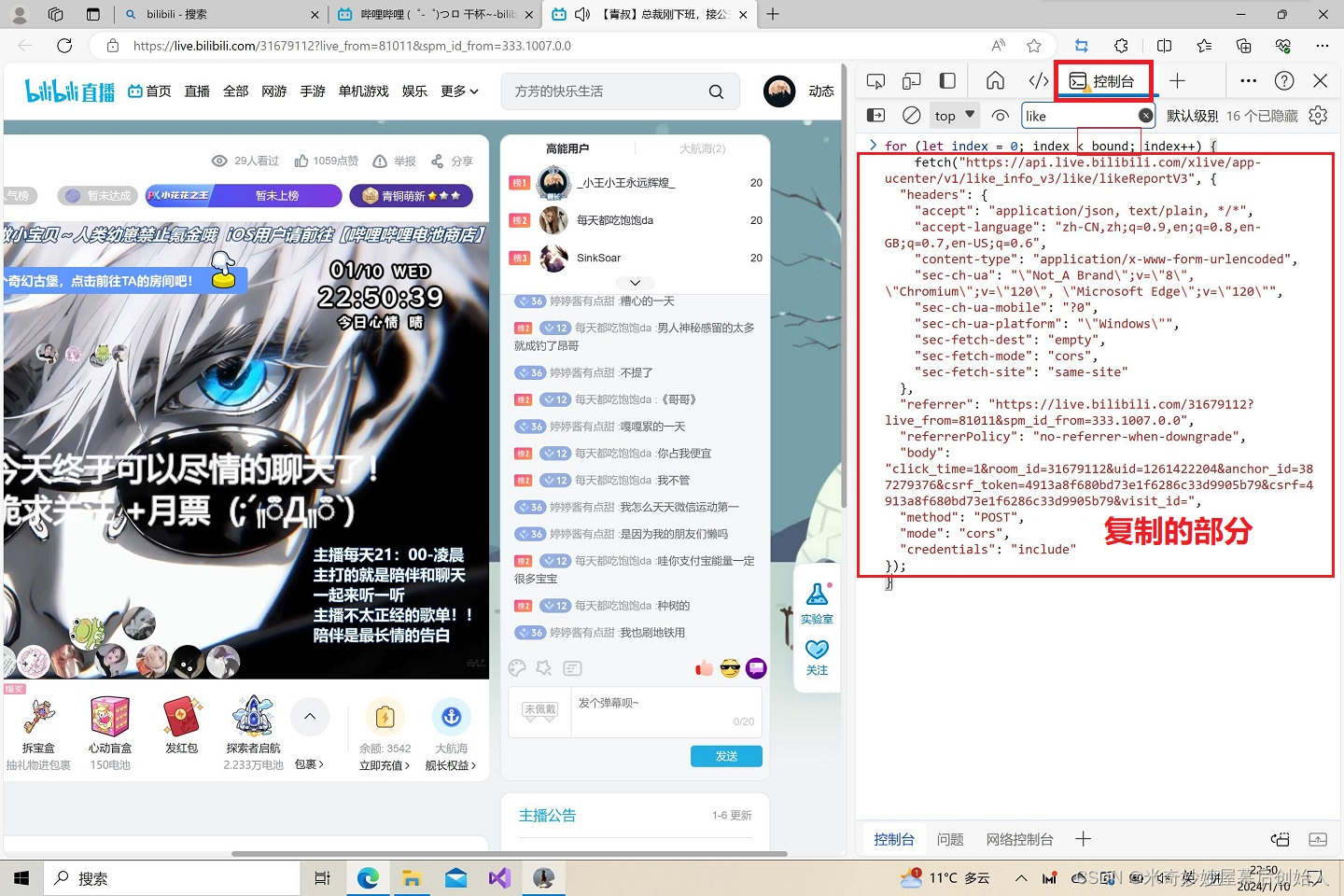Click the 1059点赞 like button
This screenshot has height=896, width=1344.
coord(327,161)
